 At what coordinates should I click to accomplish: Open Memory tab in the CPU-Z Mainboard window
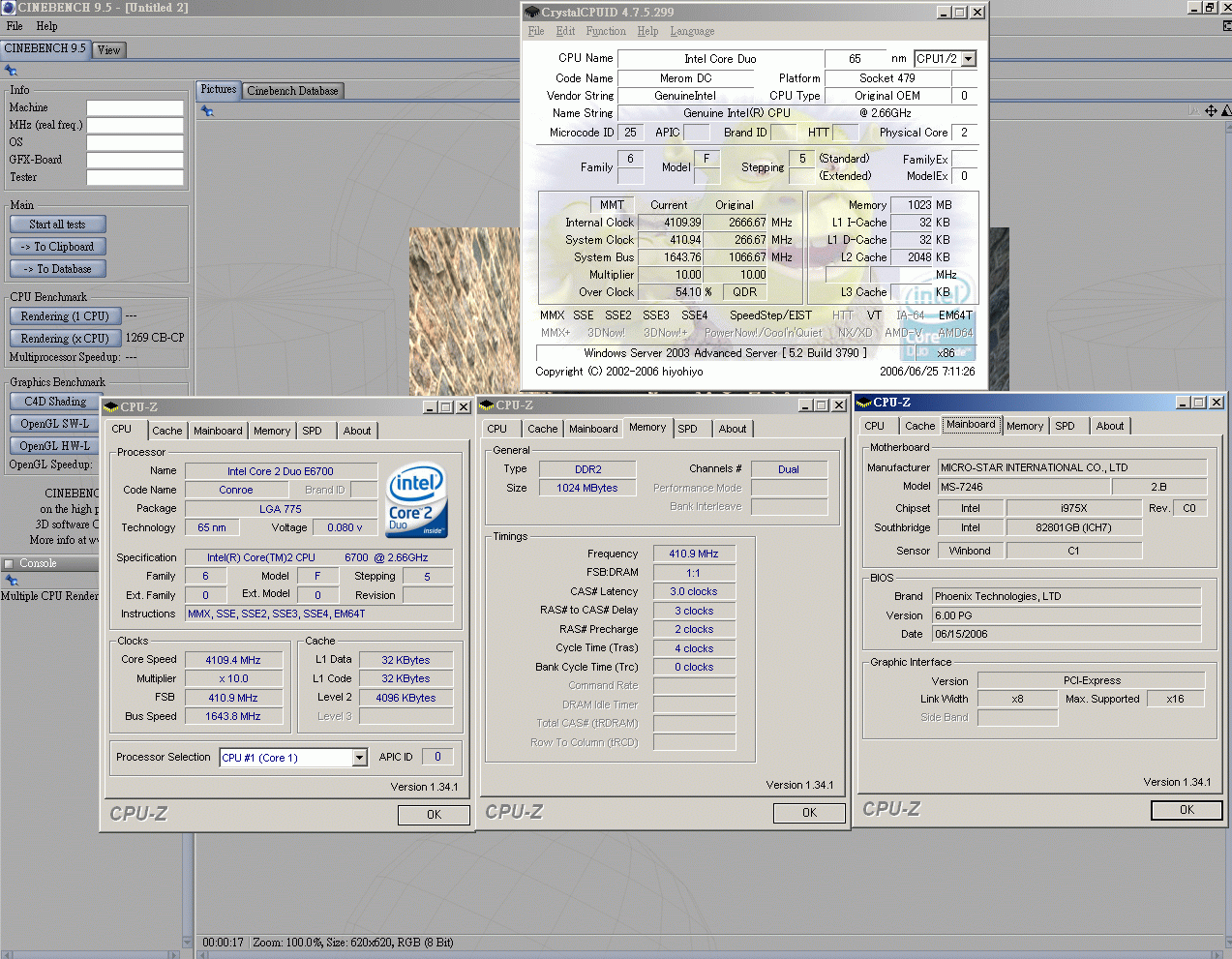point(1025,426)
